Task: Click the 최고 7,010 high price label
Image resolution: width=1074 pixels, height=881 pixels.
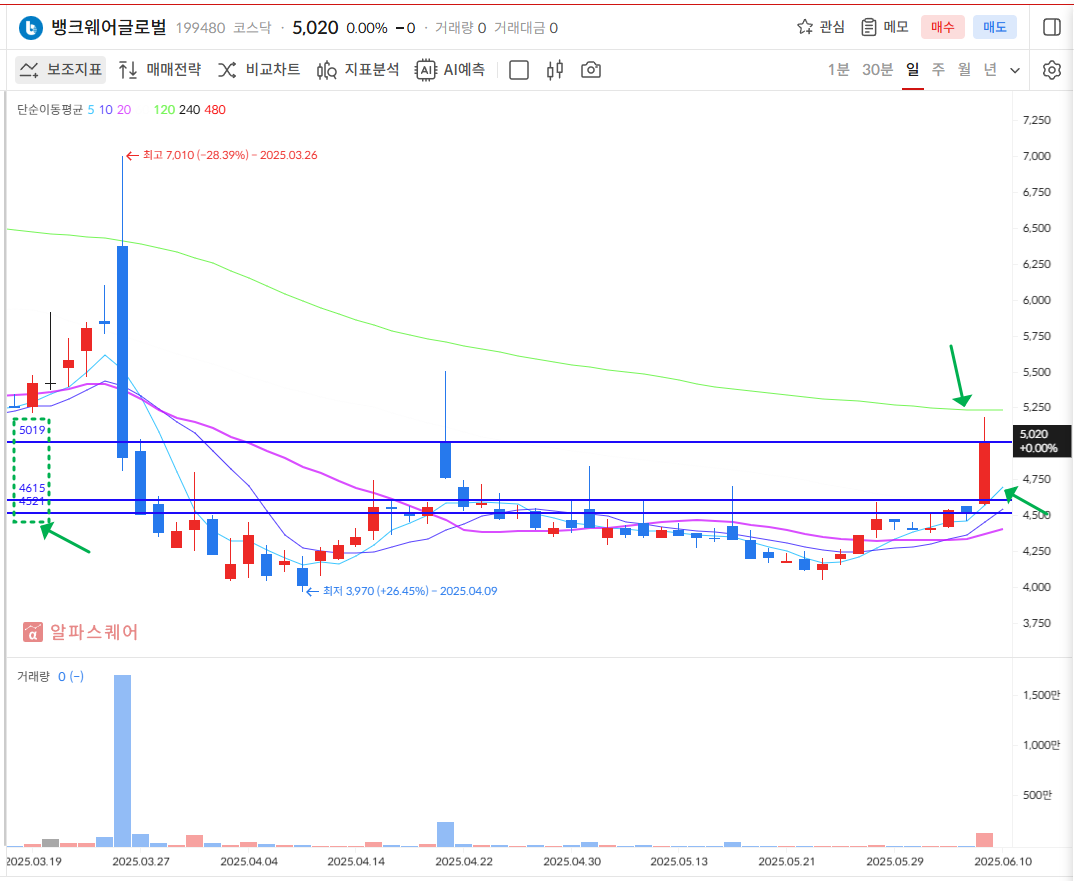Action: 229,156
